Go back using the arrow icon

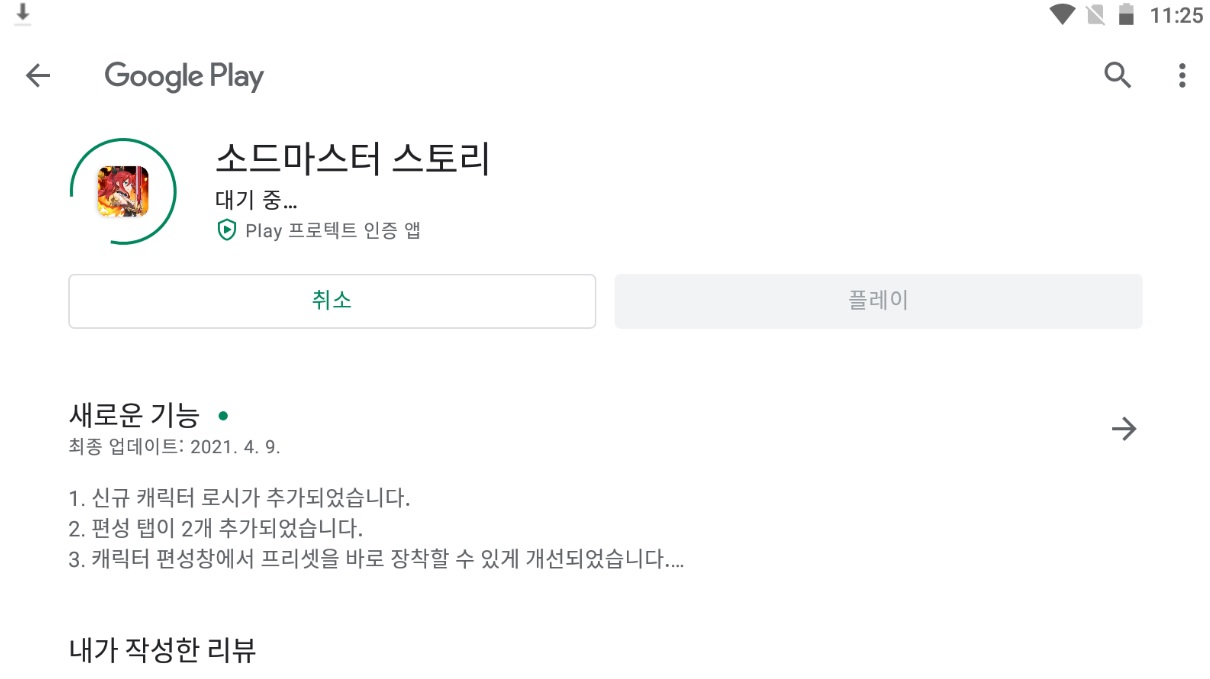38,76
